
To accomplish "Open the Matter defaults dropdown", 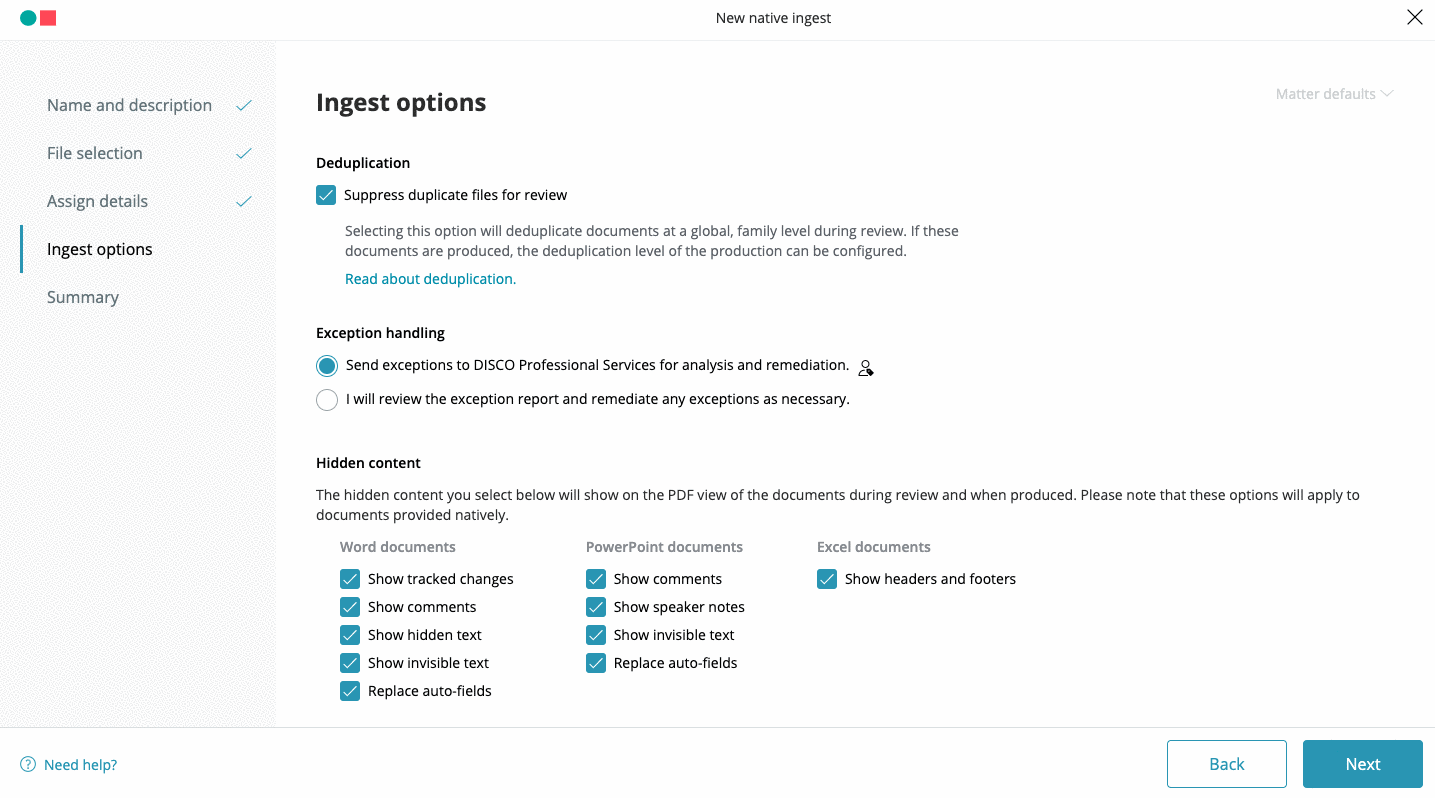I will [1334, 94].
